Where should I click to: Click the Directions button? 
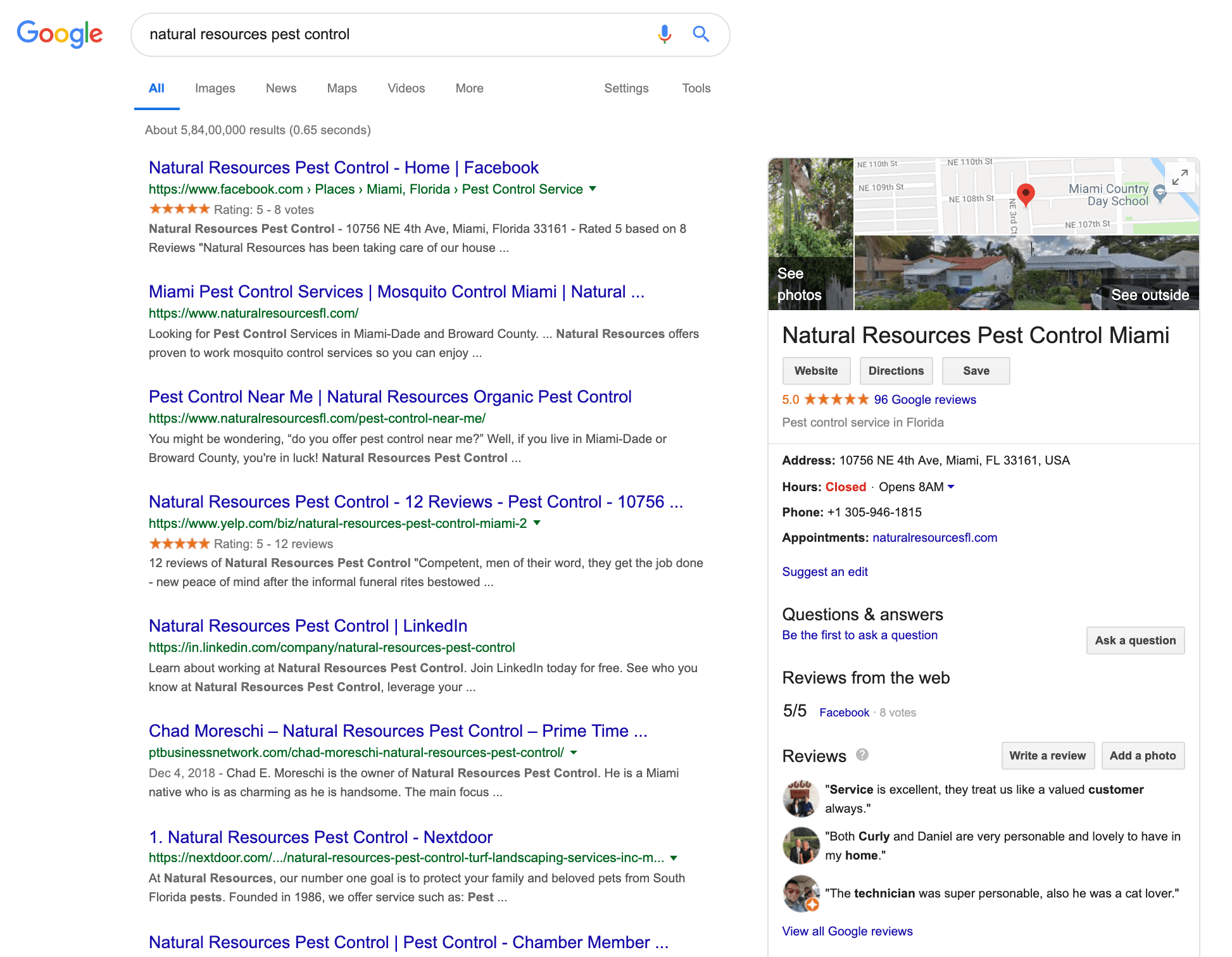pyautogui.click(x=896, y=371)
